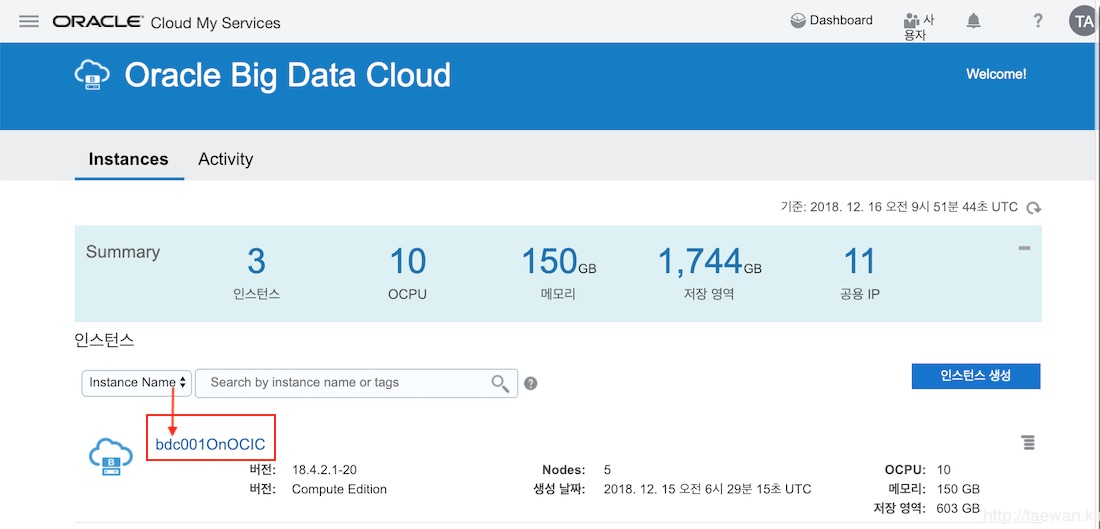The image size is (1100, 529).
Task: Click the Oracle Big Data Cloud heading
Action: click(x=288, y=75)
